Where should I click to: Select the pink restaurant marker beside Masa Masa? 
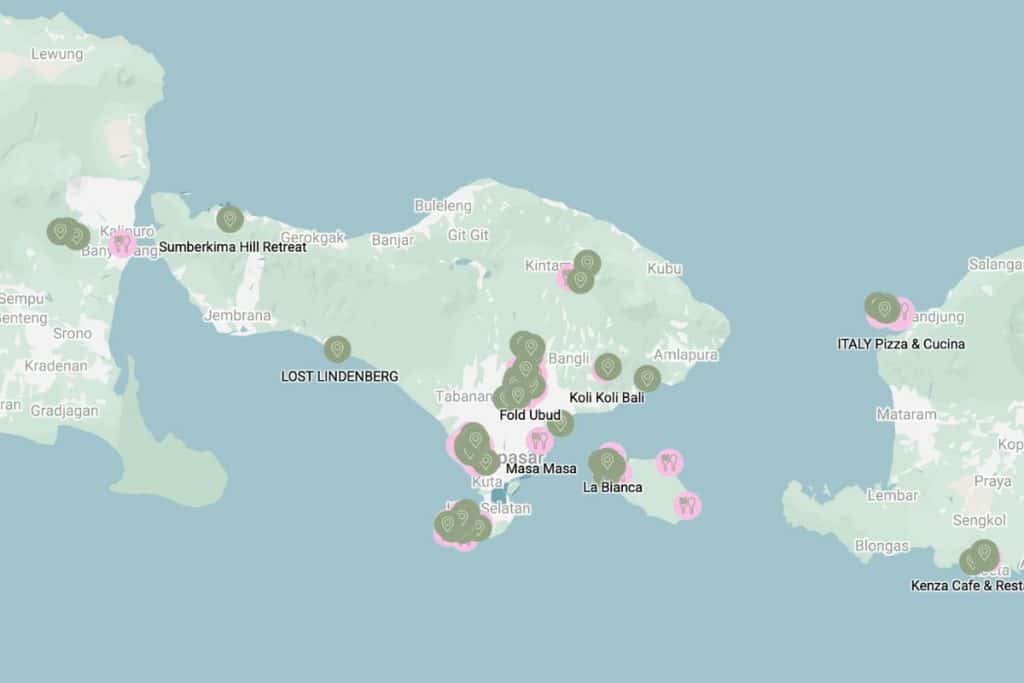540,440
